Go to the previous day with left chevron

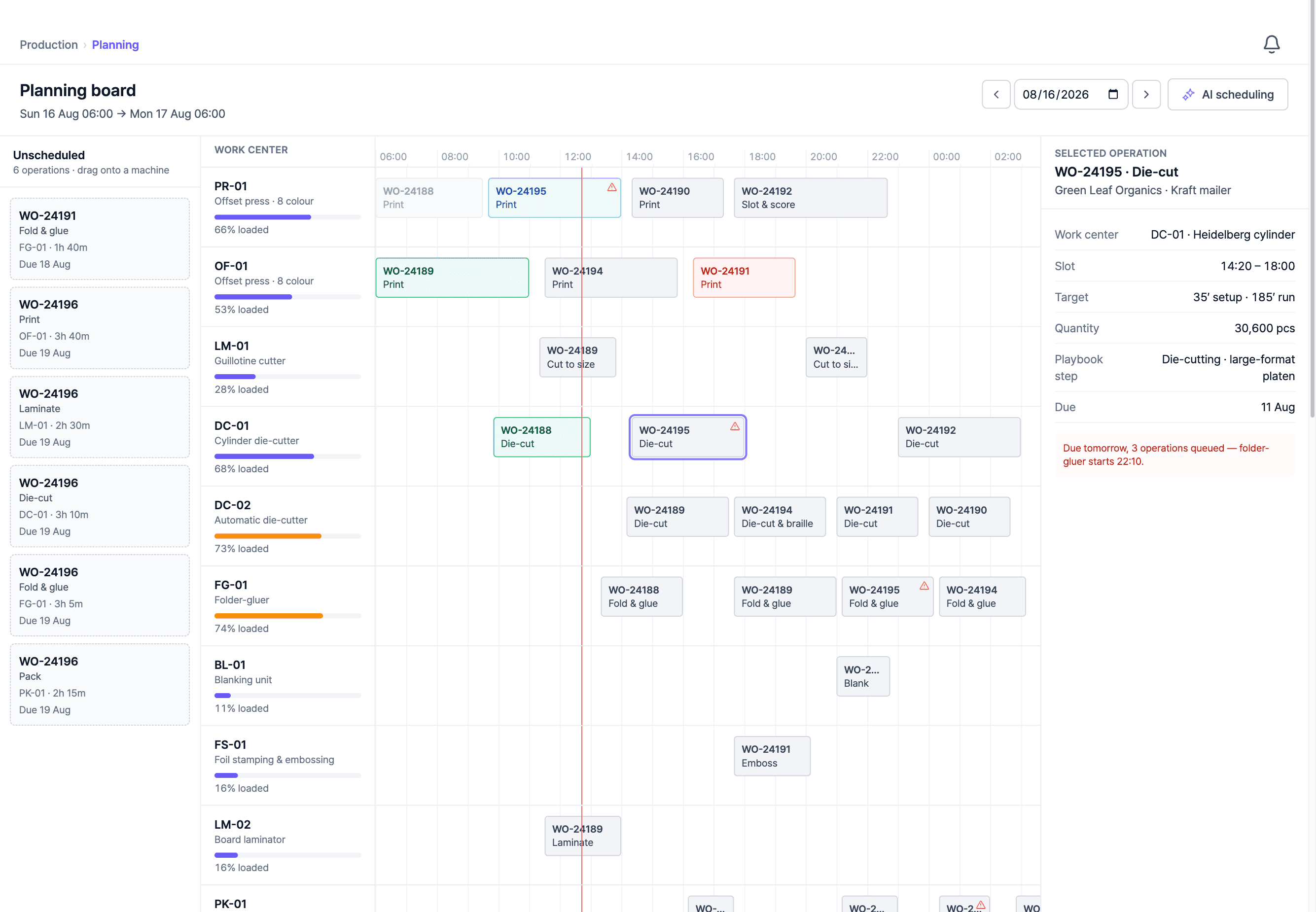(x=996, y=94)
